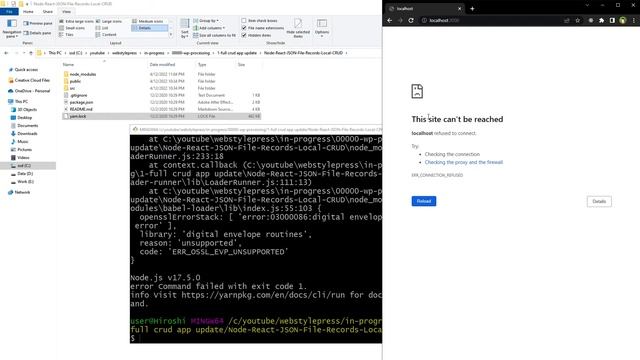Click Size all columns to fit
Screen dimensions: 640x360
pyautogui.click(x=214, y=36)
